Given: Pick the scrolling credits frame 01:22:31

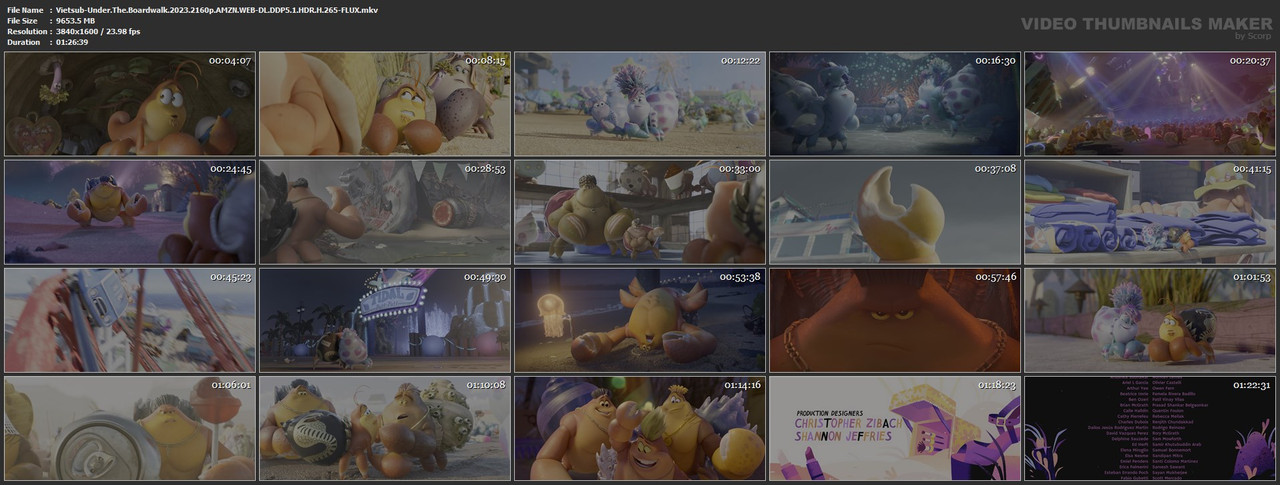Looking at the screenshot, I should 1150,428.
